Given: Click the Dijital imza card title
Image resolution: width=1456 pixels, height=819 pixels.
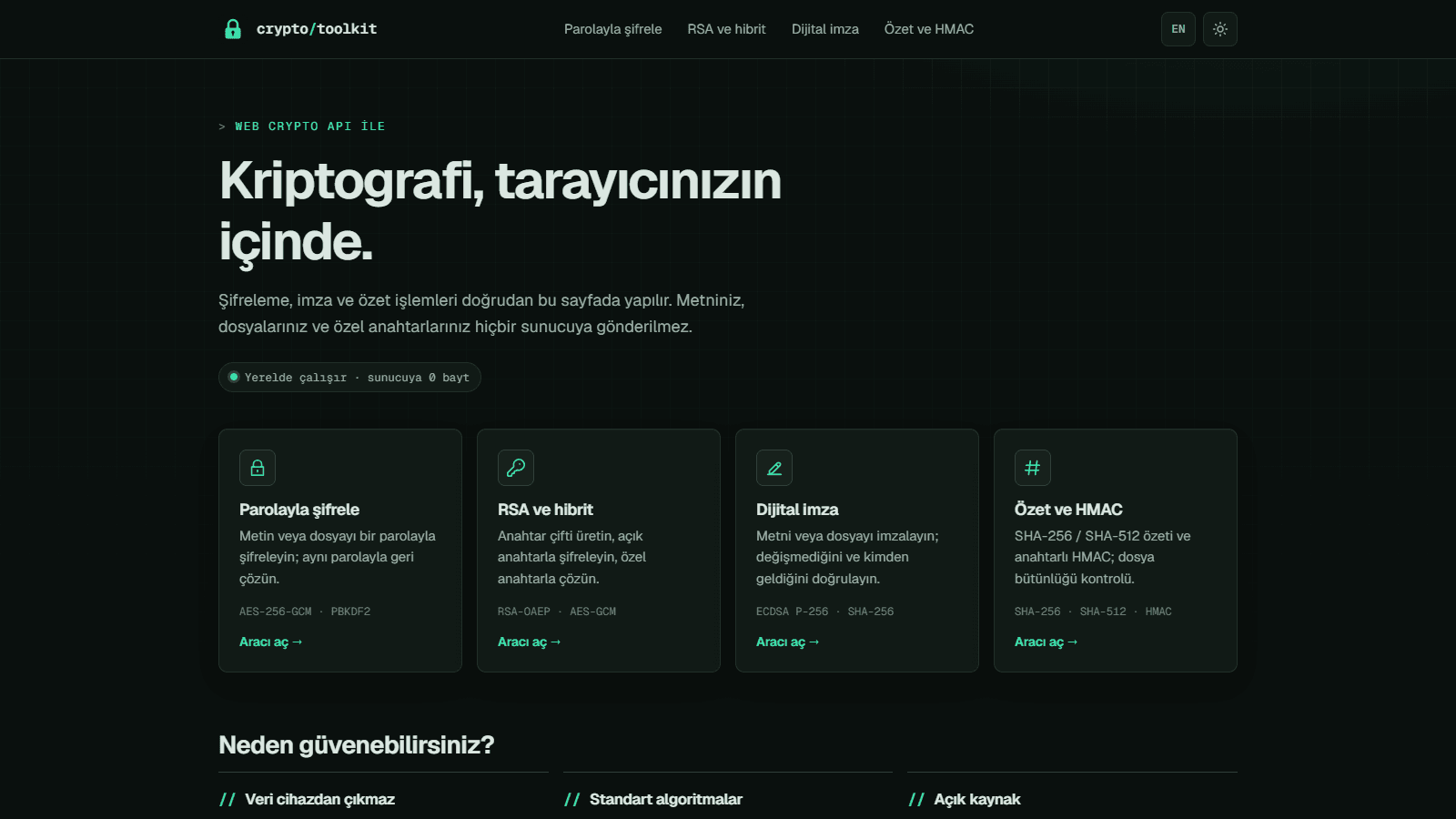Looking at the screenshot, I should 797,510.
